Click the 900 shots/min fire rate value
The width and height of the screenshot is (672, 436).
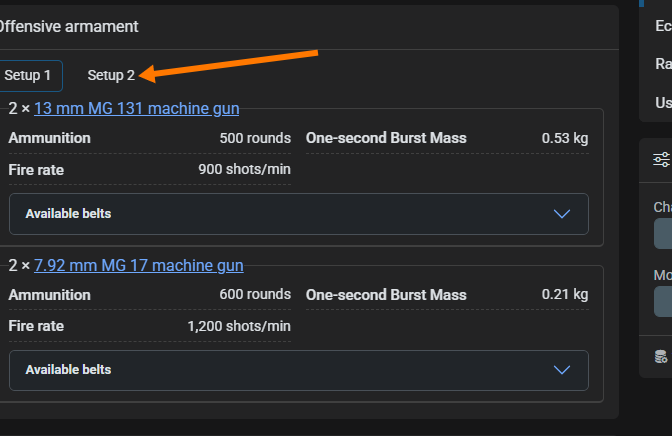pyautogui.click(x=244, y=169)
